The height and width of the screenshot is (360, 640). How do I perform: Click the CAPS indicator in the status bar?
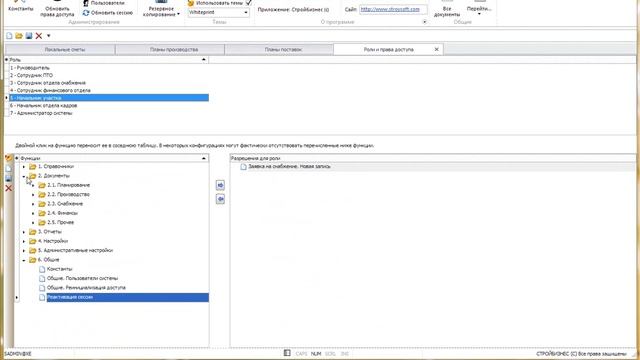[301, 353]
